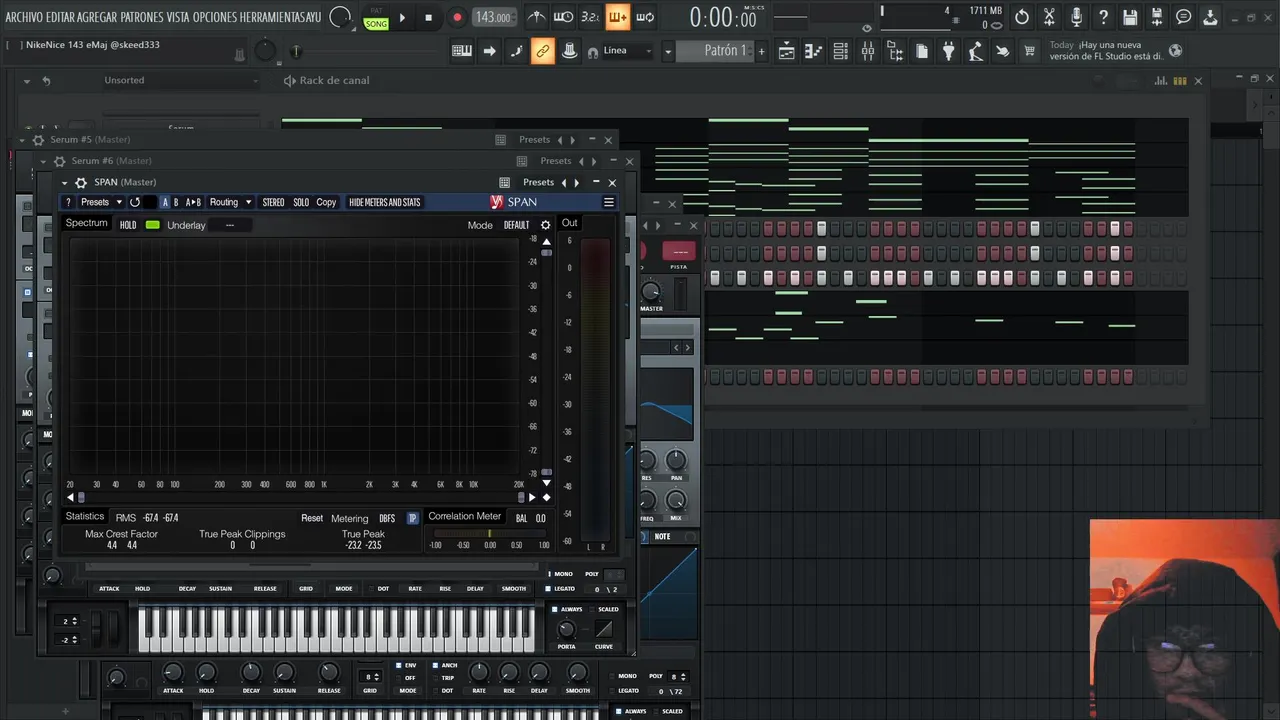Open SPAN hamburger menu icon
Image resolution: width=1280 pixels, height=720 pixels.
(x=608, y=202)
